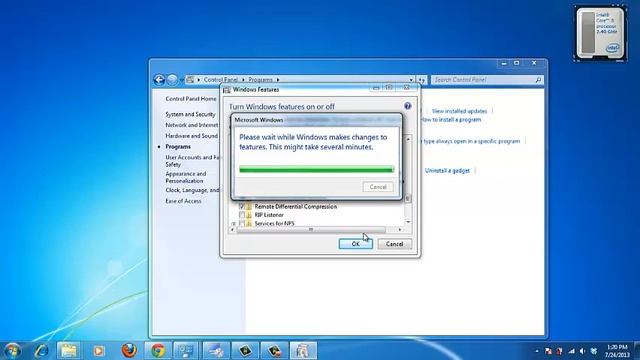Open Control Panel Home link
The height and width of the screenshot is (360, 640).
coord(191,99)
